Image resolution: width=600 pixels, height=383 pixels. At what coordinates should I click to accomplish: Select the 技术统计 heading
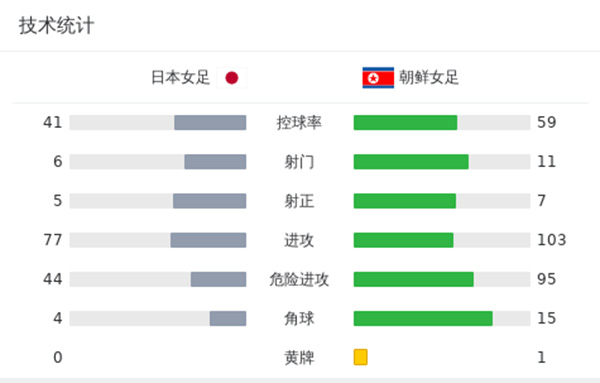coord(56,26)
